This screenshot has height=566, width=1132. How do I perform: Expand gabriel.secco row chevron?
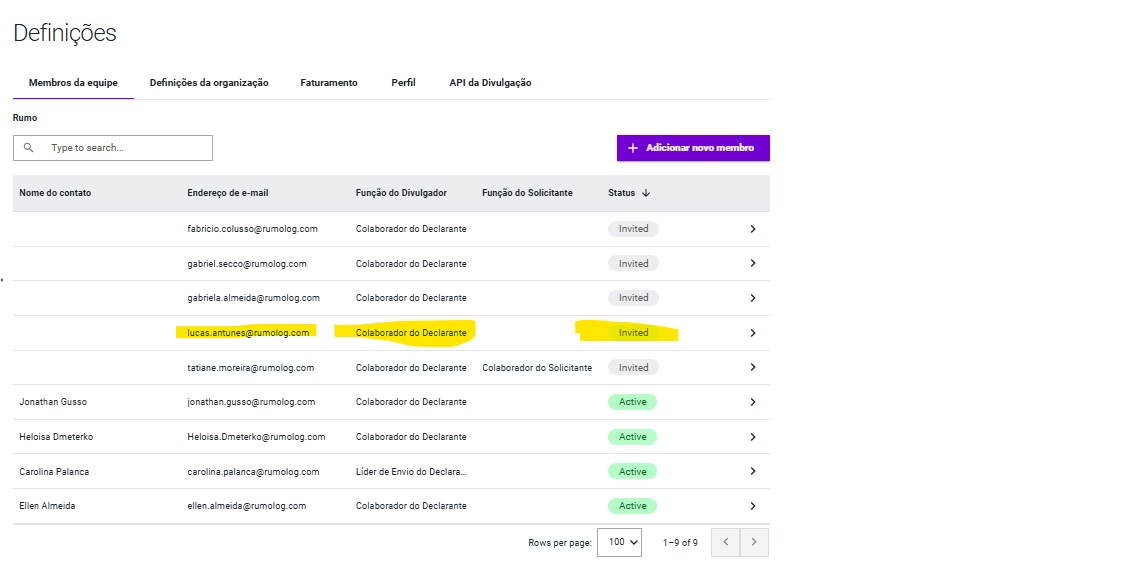[752, 264]
